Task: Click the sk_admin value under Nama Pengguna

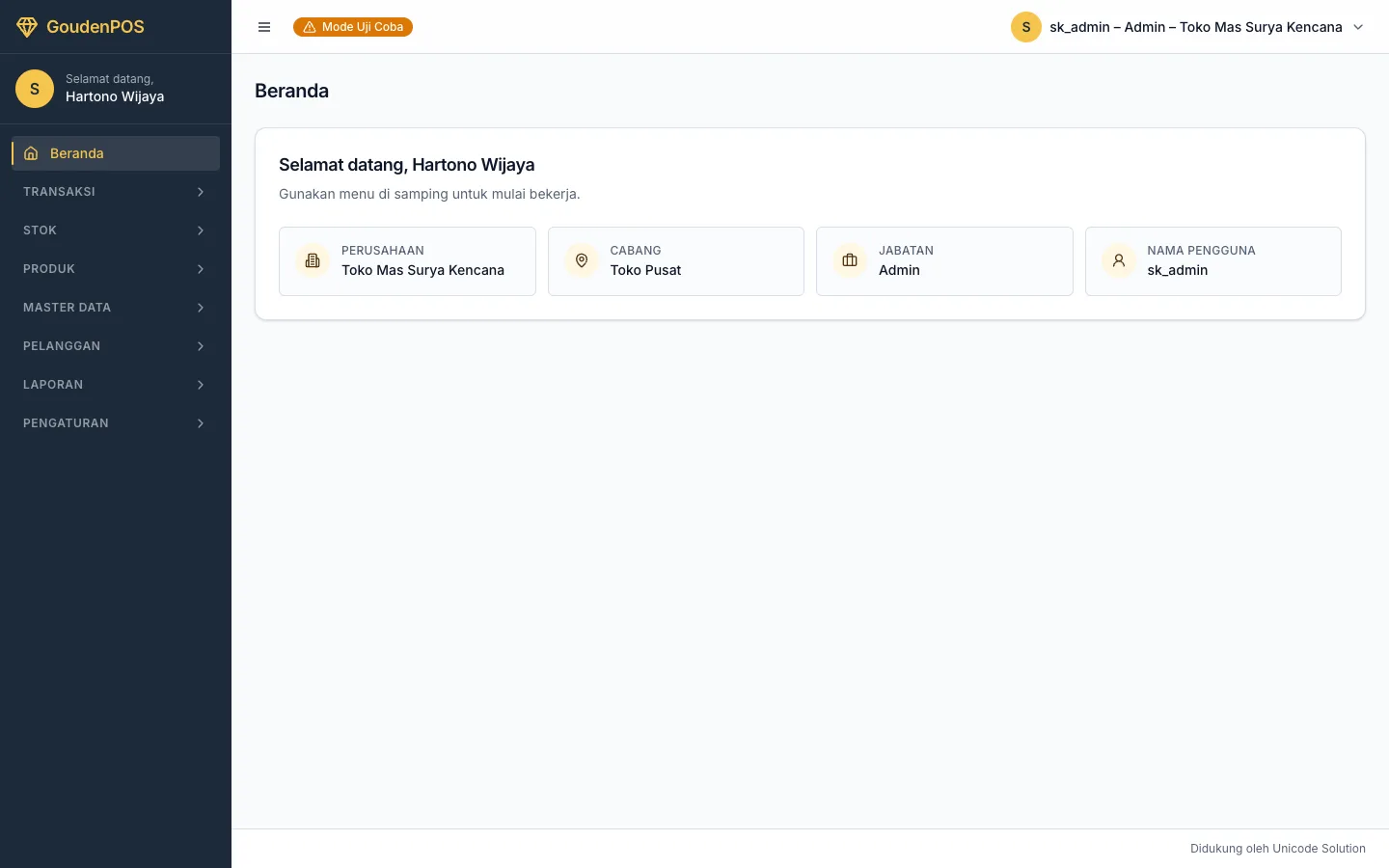Action: tap(1178, 270)
